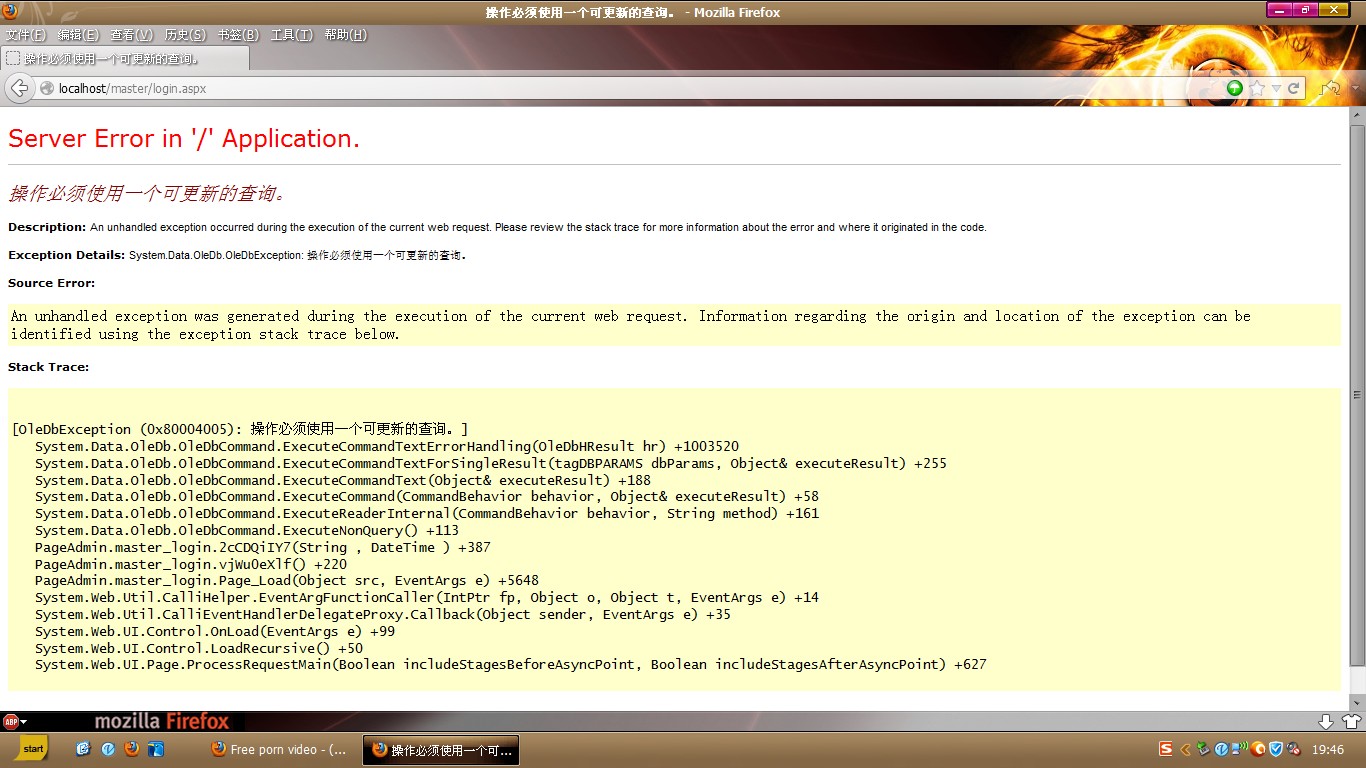Click the Windows start button
The height and width of the screenshot is (768, 1366).
32,749
